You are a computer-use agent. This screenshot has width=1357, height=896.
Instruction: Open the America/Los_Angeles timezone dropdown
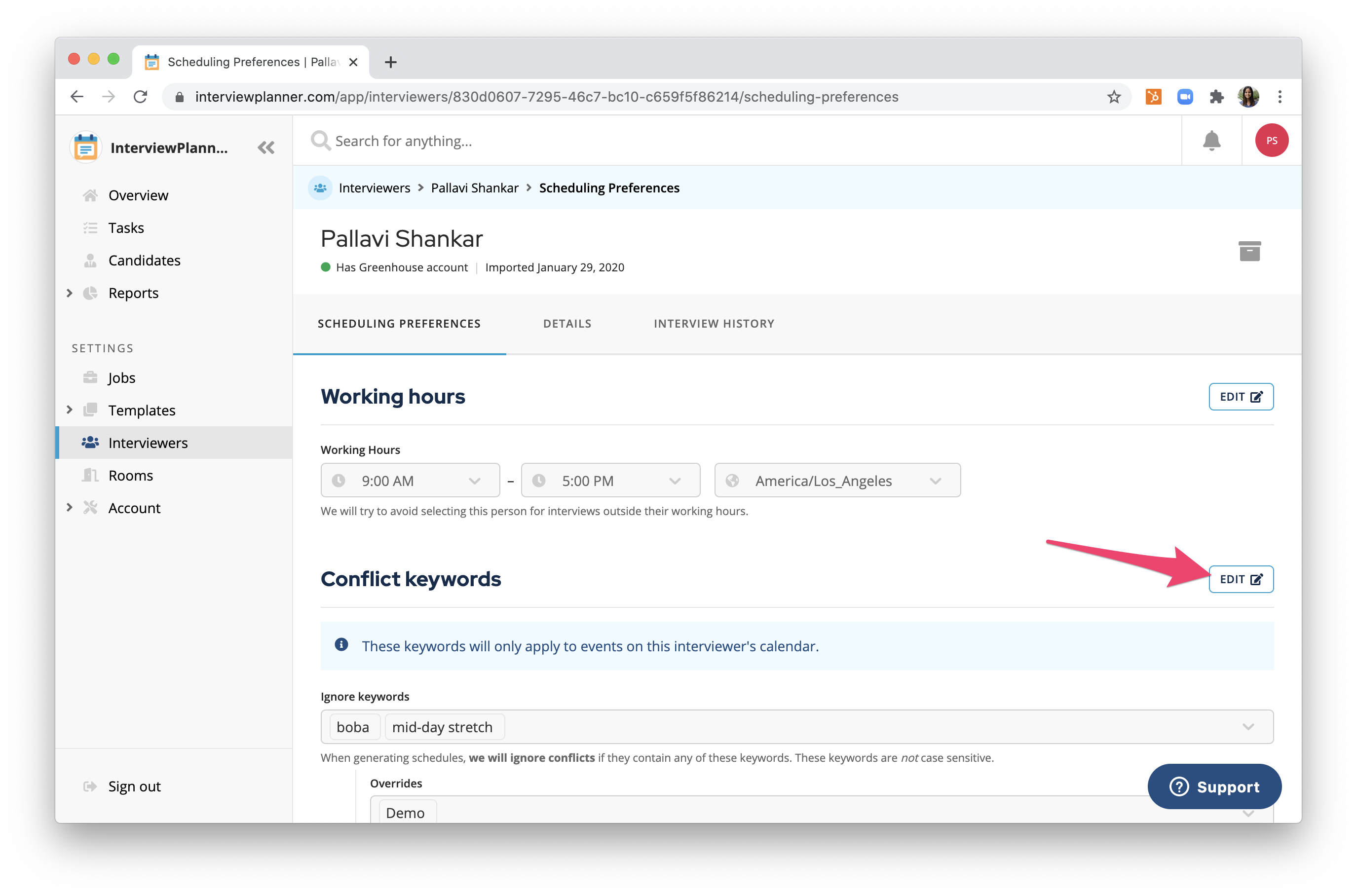[x=837, y=480]
